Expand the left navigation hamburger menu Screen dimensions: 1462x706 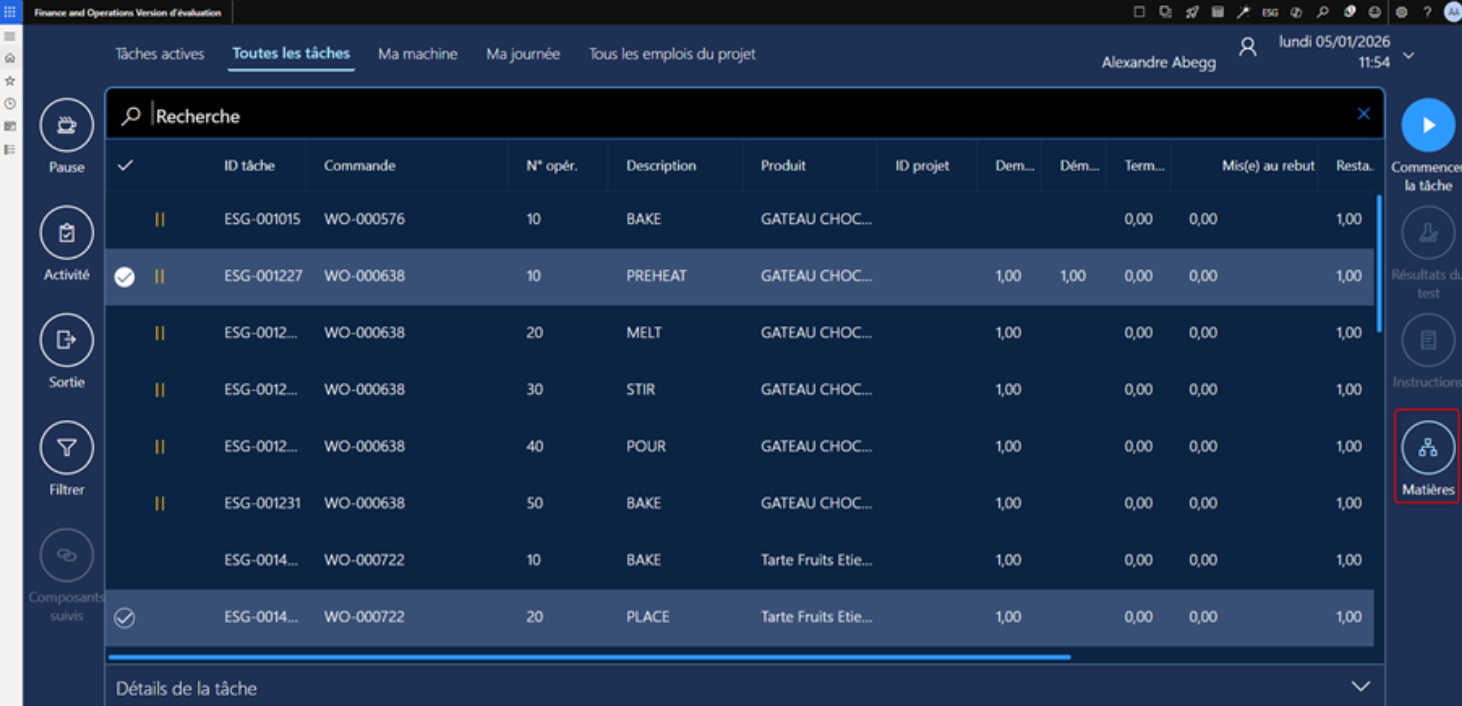point(10,36)
